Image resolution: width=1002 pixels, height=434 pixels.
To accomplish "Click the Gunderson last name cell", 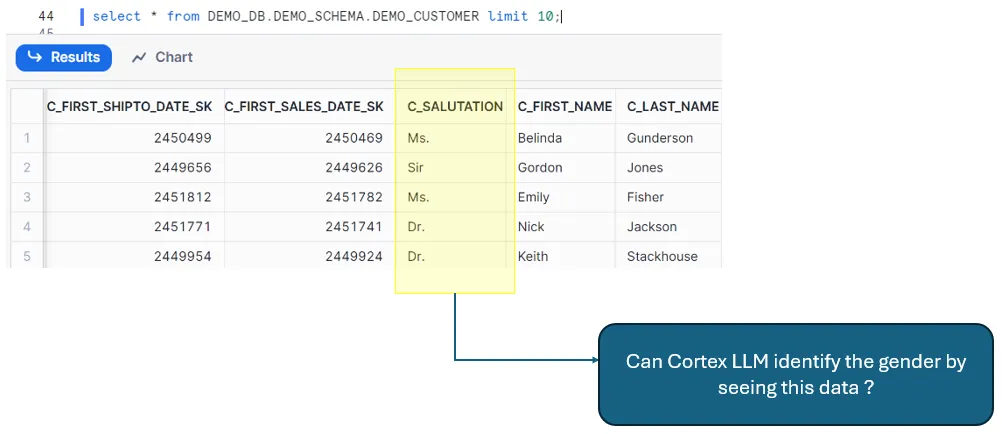I will pos(660,138).
